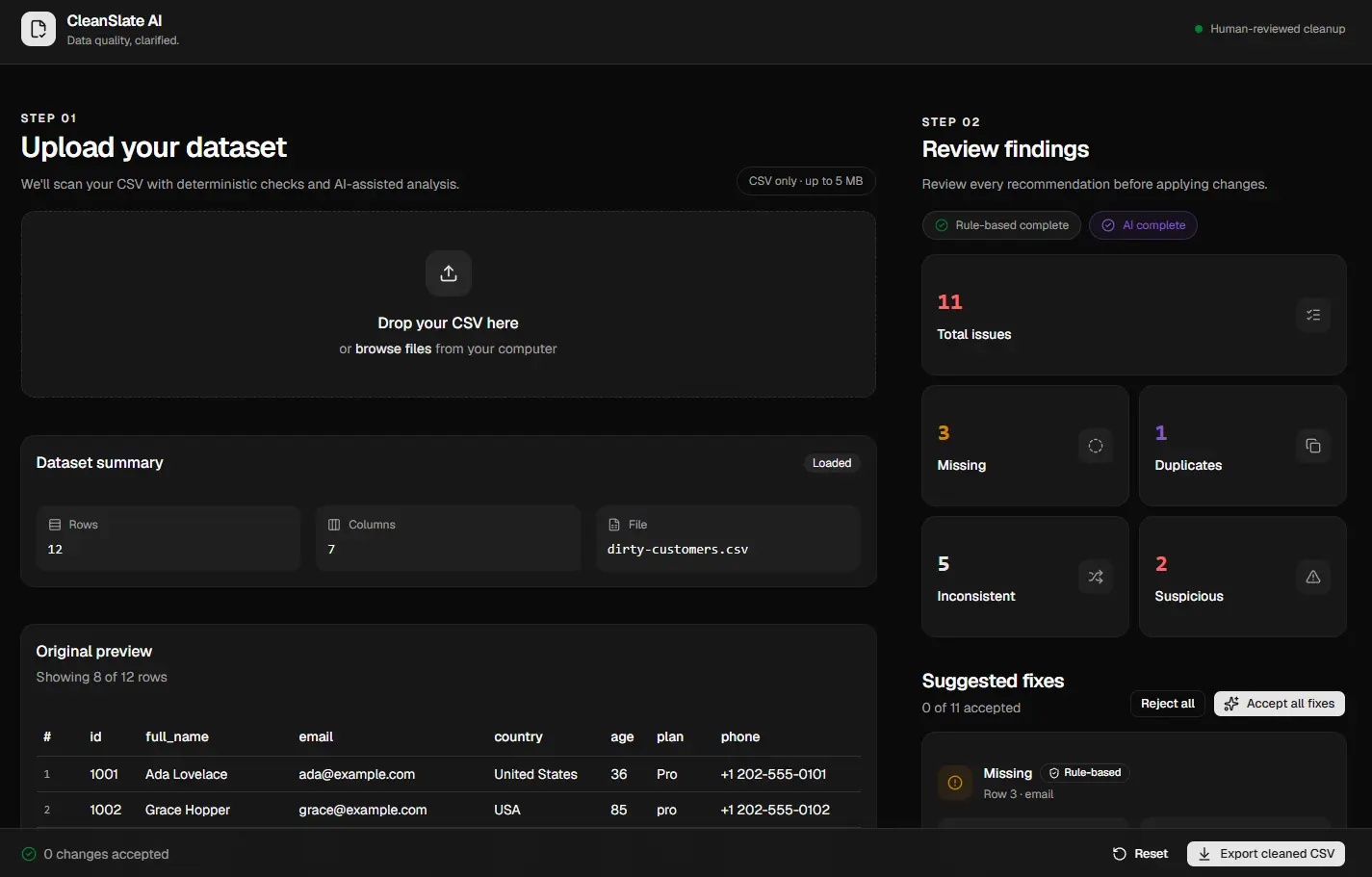
Task: Click the orange alert icon on Missing fix
Action: (x=955, y=783)
